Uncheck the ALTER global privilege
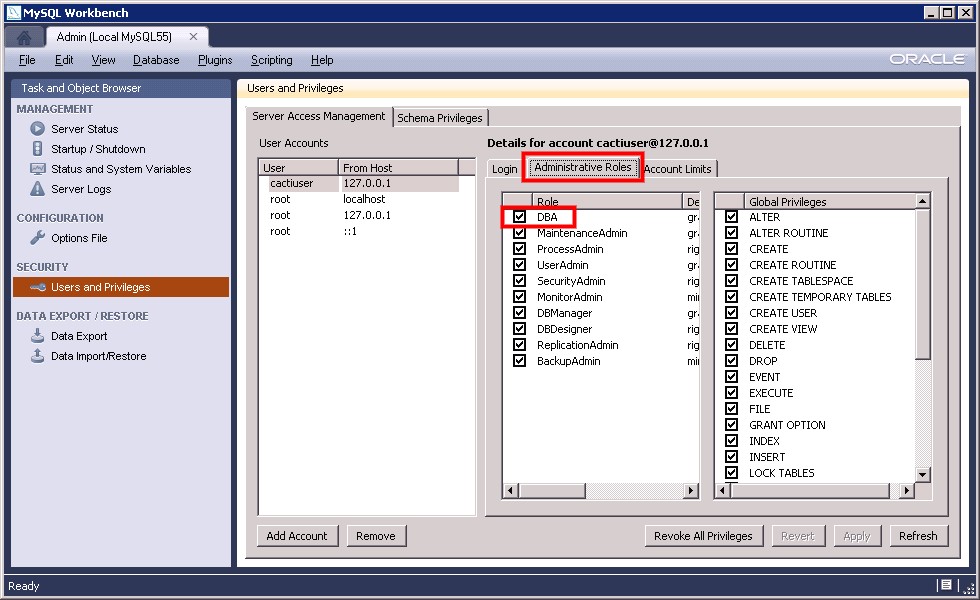The image size is (980, 600). coord(731,216)
